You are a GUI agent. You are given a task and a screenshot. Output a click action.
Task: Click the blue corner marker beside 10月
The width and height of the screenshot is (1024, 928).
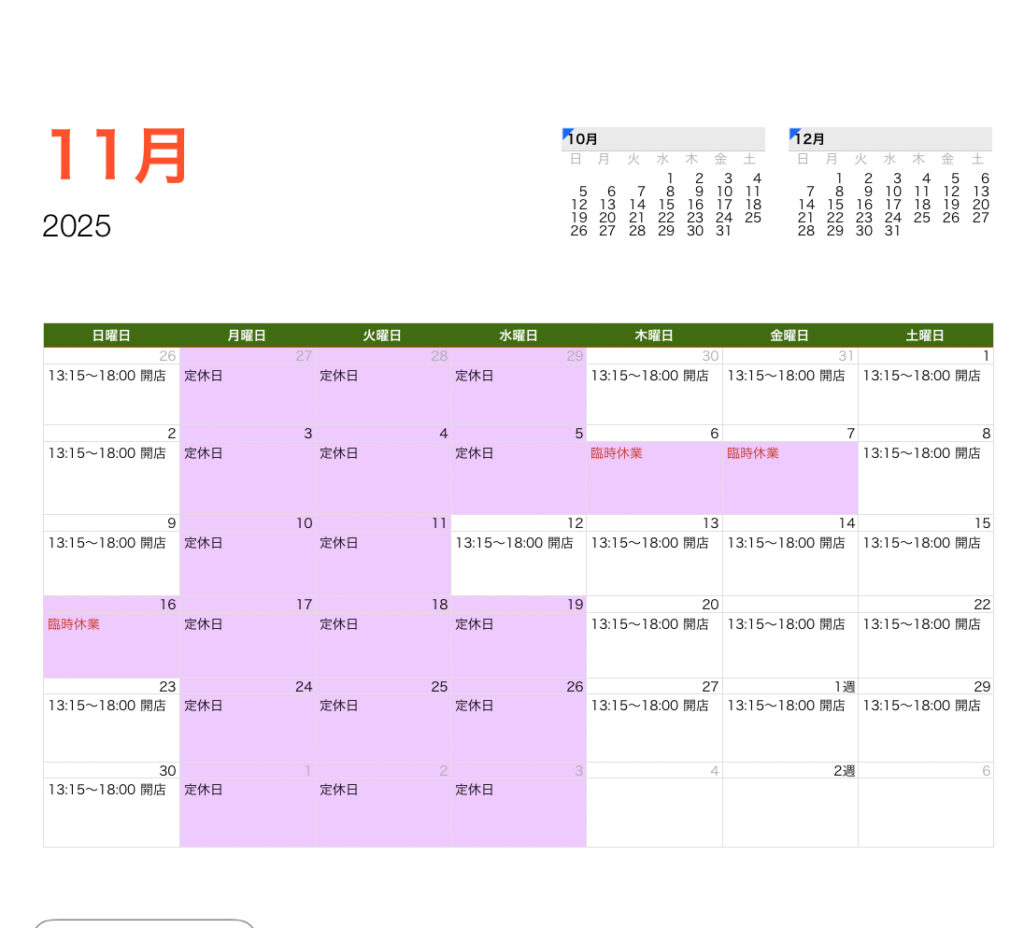567,133
